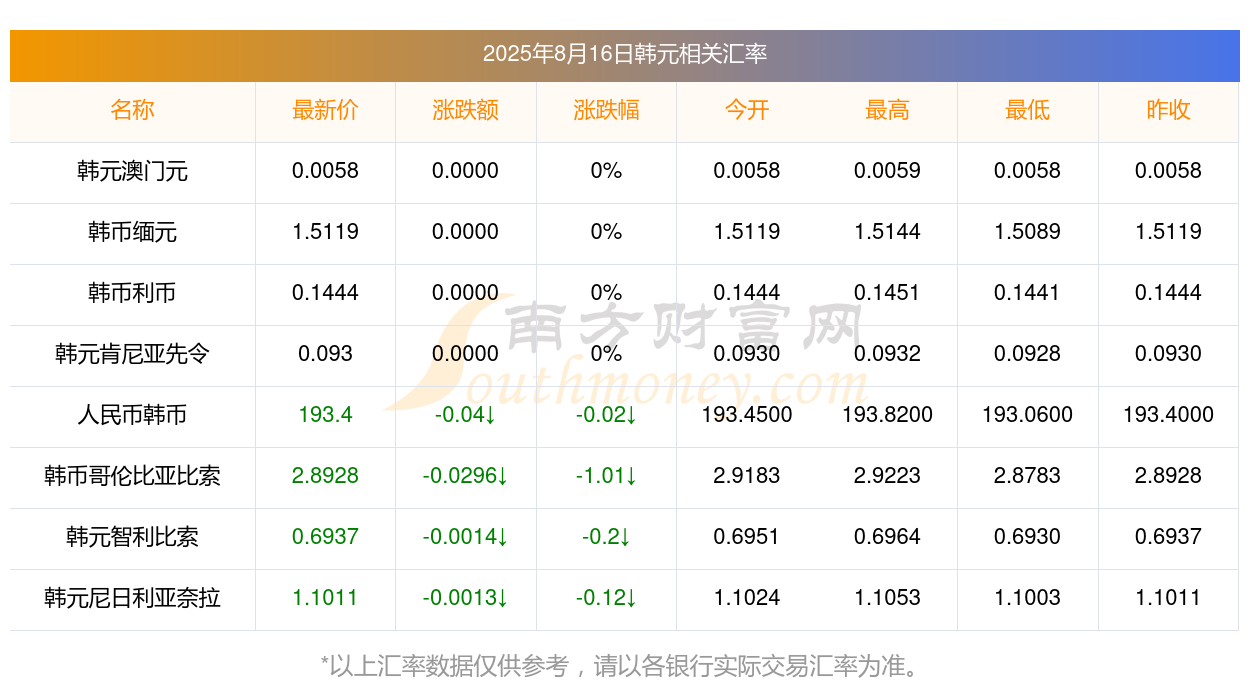Select low value 1.1003
The image size is (1250, 698).
[x=1028, y=598]
